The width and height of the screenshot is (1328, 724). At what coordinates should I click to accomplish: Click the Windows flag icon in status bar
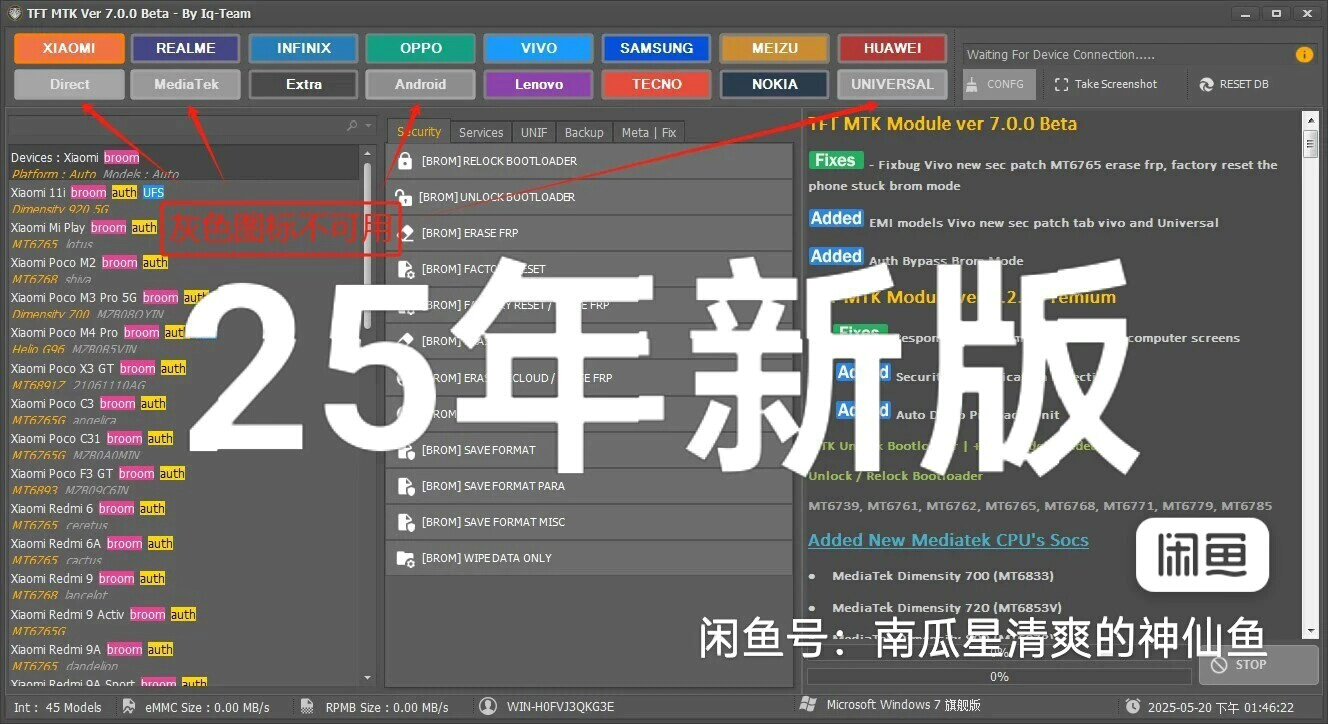[809, 705]
